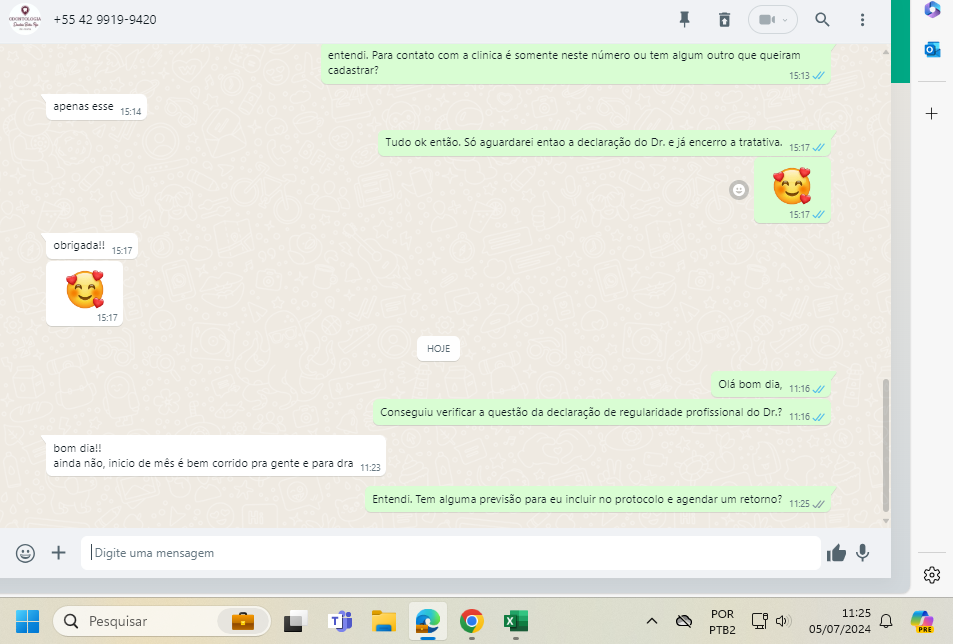Show hidden system tray icons
Screen dimensions: 953x644
point(652,621)
